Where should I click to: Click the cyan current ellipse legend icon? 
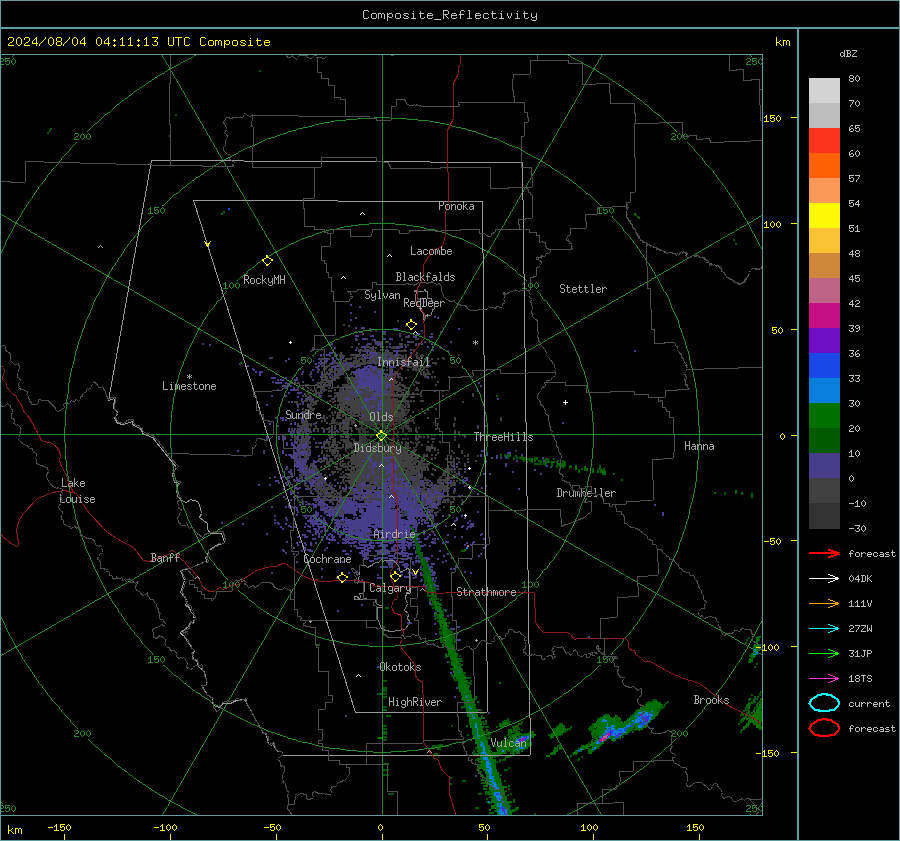click(824, 703)
